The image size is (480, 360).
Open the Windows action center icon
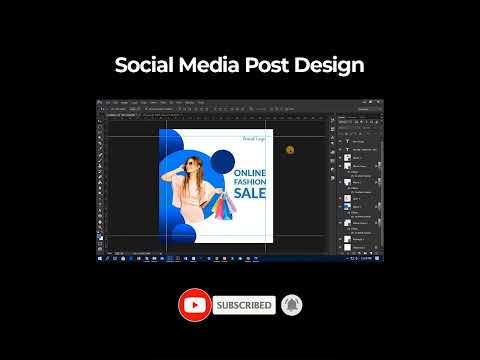377,258
